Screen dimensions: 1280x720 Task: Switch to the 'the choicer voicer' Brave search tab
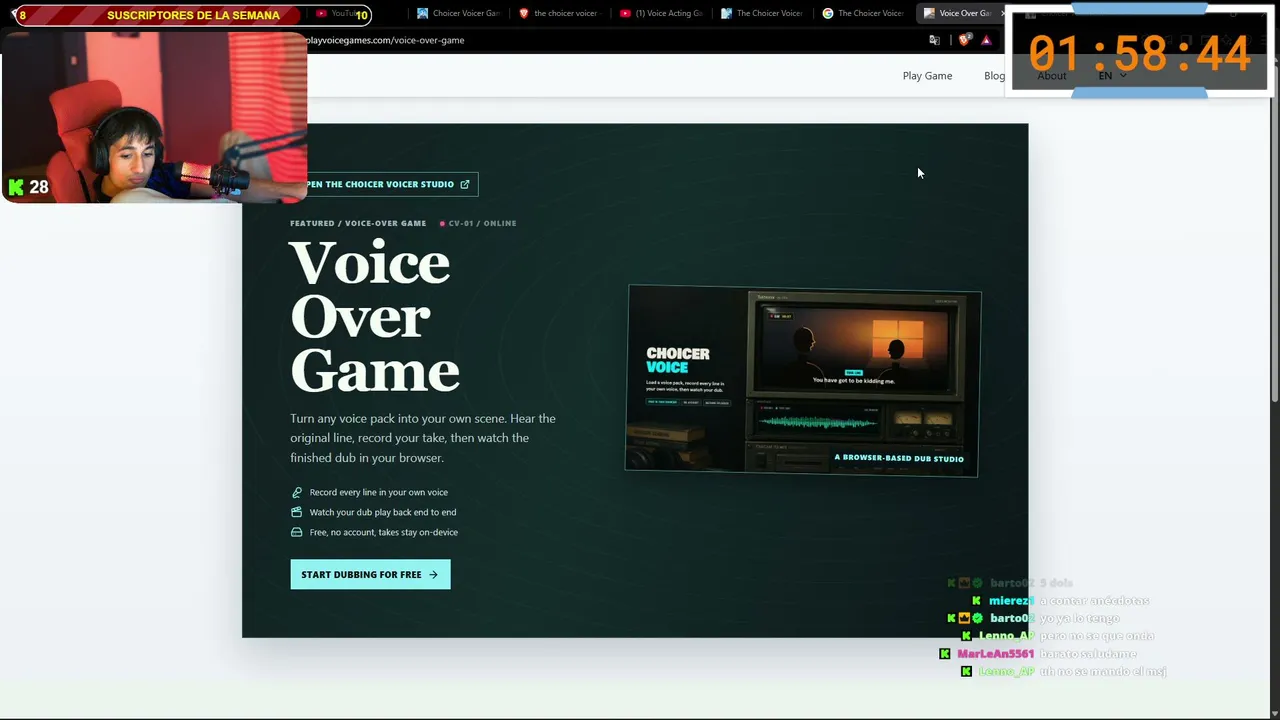click(x=558, y=13)
